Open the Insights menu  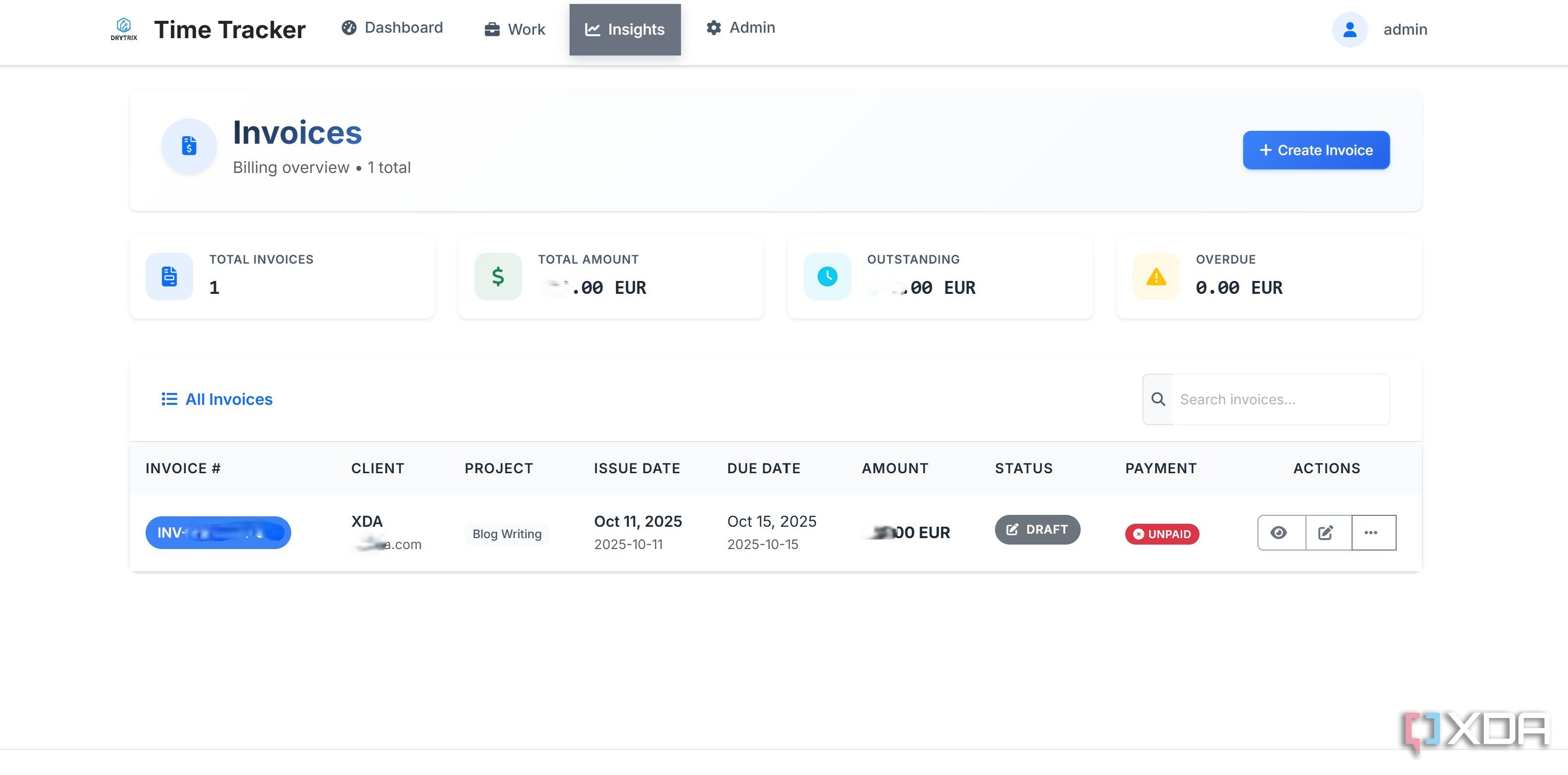point(625,29)
